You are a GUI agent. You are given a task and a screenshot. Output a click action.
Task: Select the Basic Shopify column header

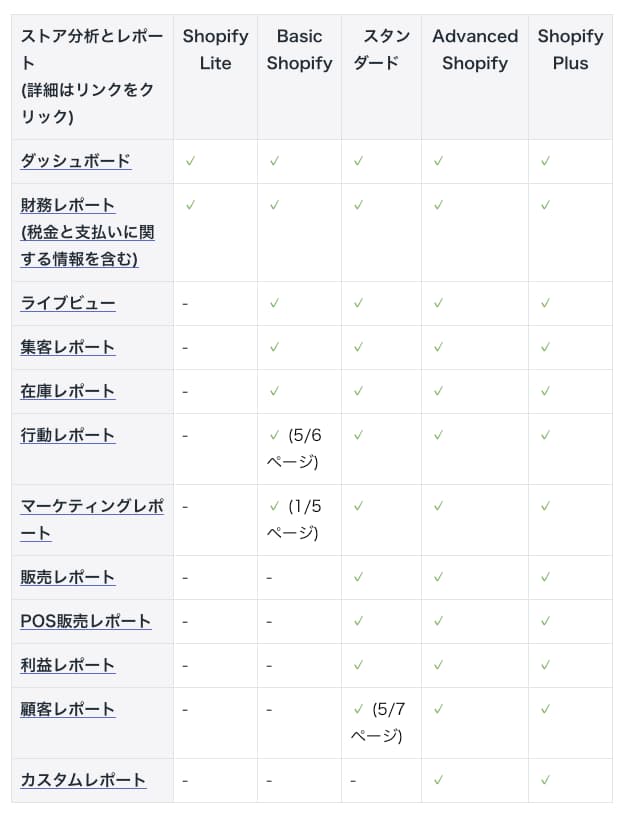click(299, 49)
